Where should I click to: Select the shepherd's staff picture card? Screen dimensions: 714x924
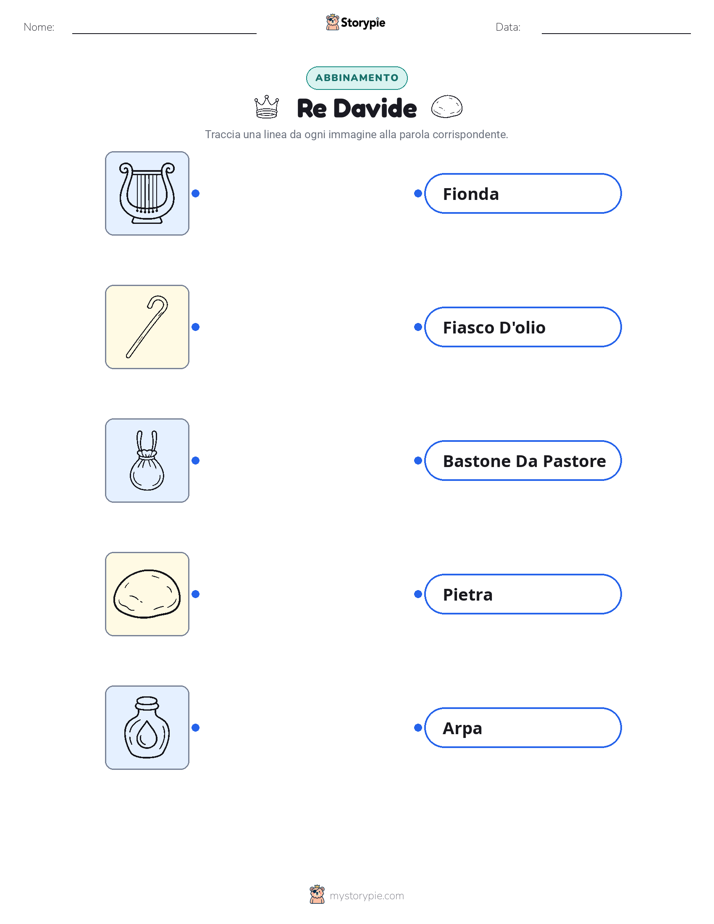click(147, 327)
